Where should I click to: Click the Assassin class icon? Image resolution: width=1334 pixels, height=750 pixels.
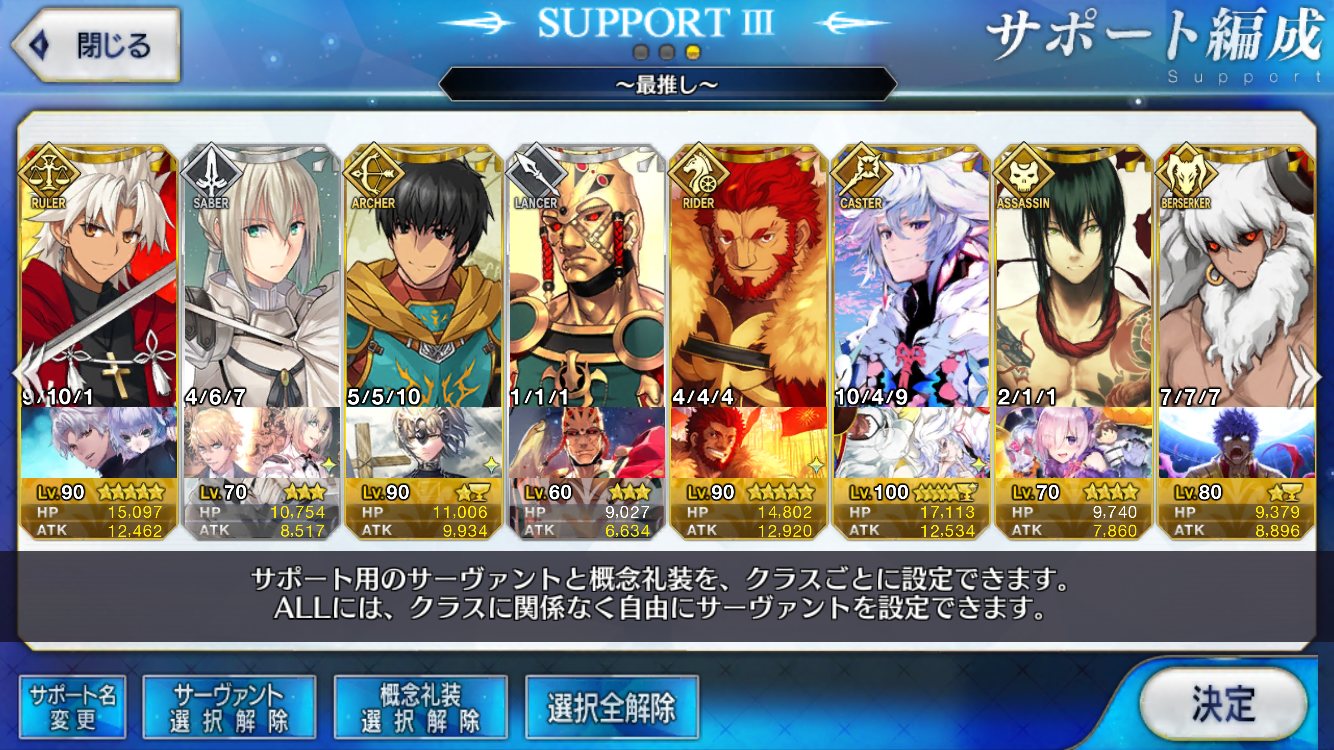pyautogui.click(x=1024, y=174)
